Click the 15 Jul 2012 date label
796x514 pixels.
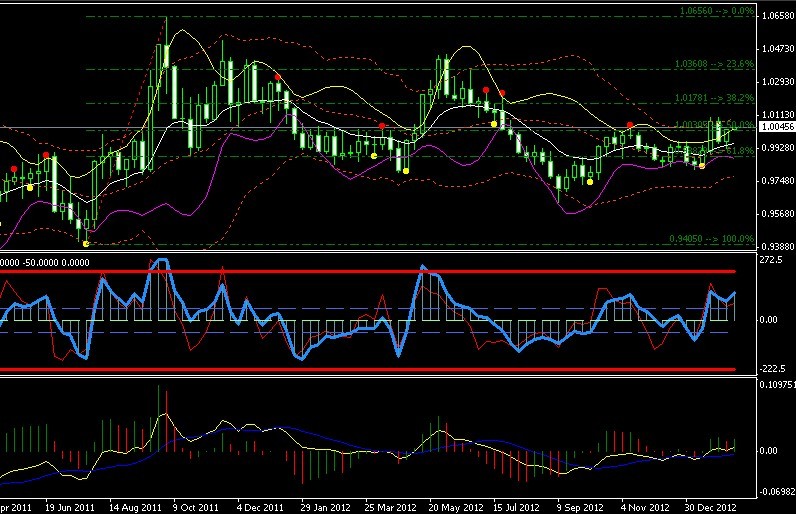tap(516, 507)
